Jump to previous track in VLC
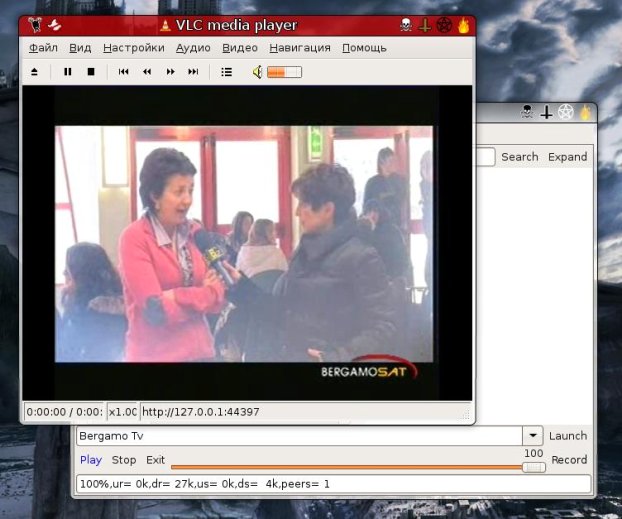This screenshot has height=519, width=622. [x=123, y=72]
